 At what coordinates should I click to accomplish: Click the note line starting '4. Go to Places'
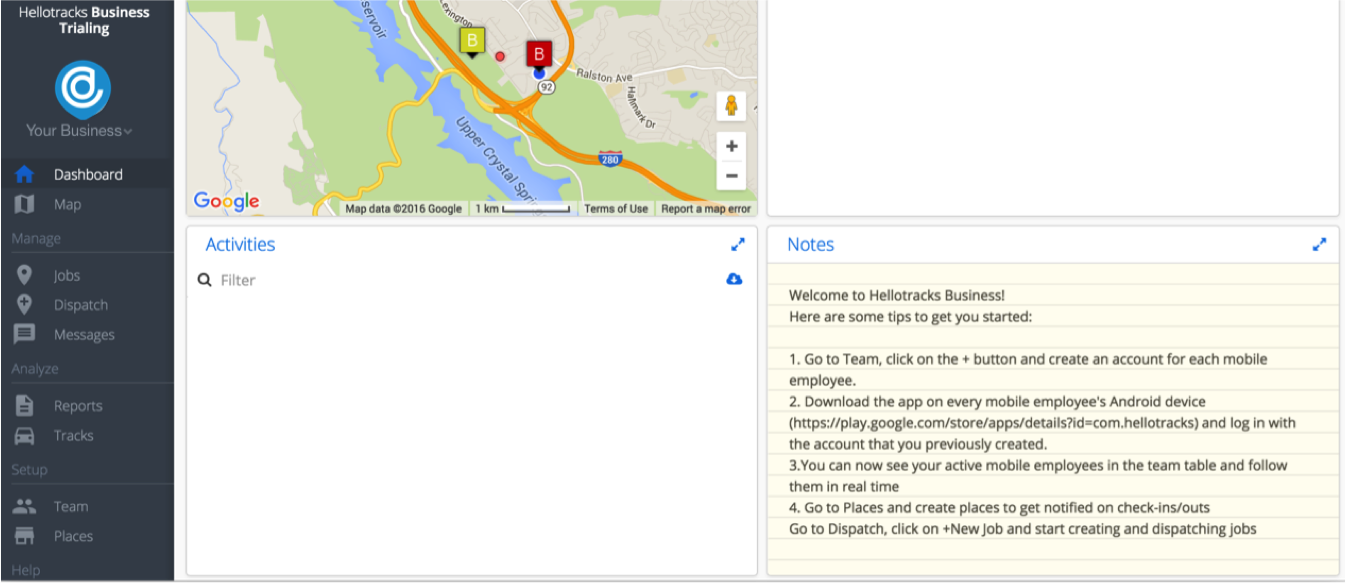click(x=999, y=507)
